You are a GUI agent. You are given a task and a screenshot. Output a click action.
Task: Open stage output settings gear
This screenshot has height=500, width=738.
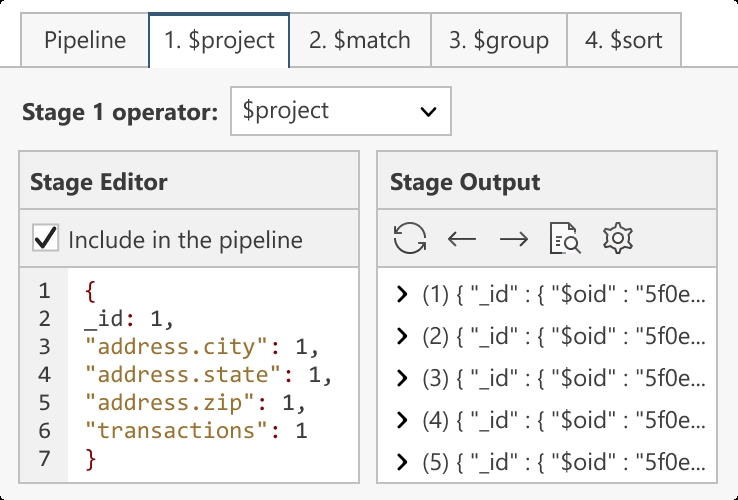618,238
